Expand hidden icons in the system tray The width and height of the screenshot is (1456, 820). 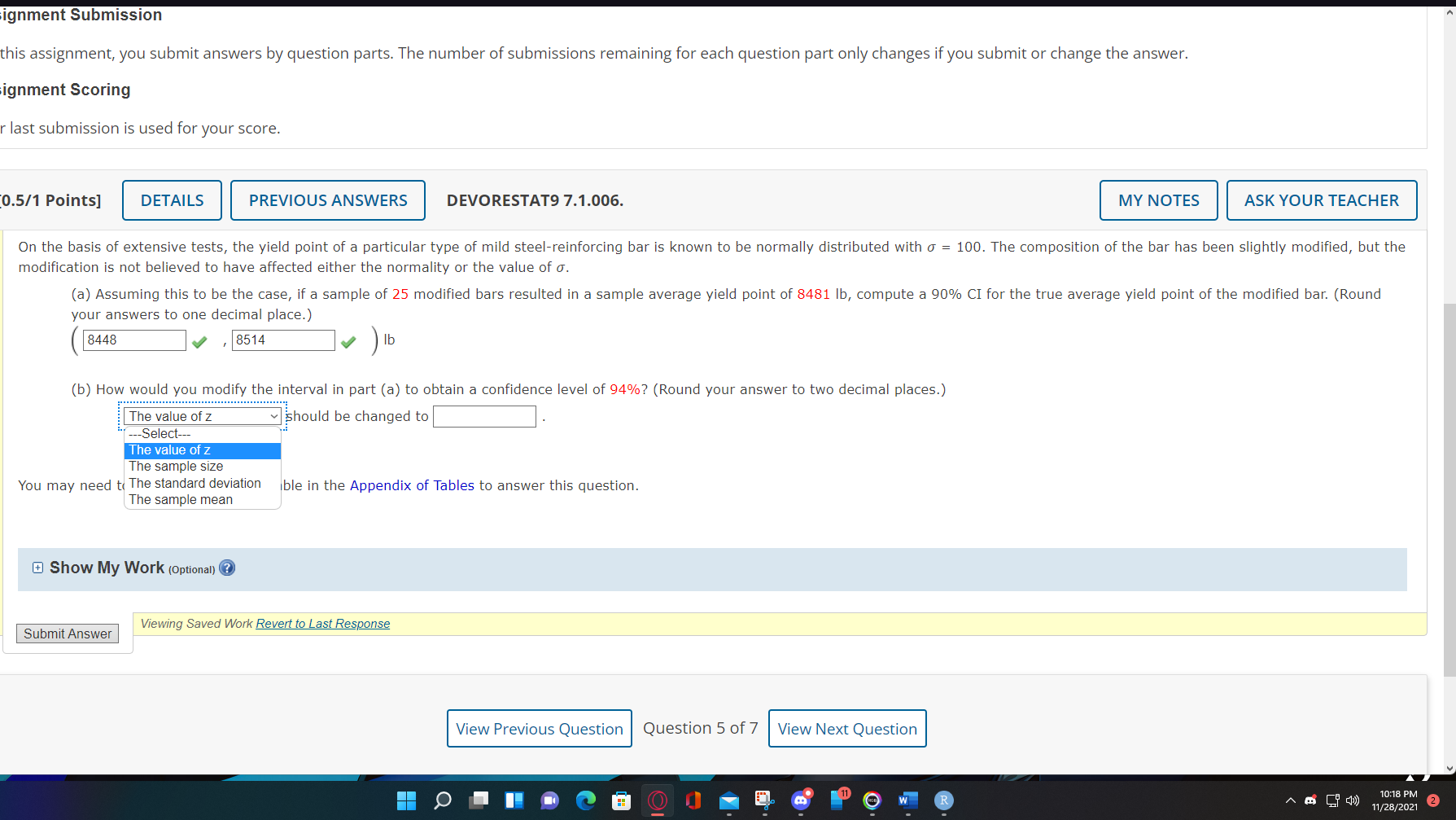(x=1290, y=800)
